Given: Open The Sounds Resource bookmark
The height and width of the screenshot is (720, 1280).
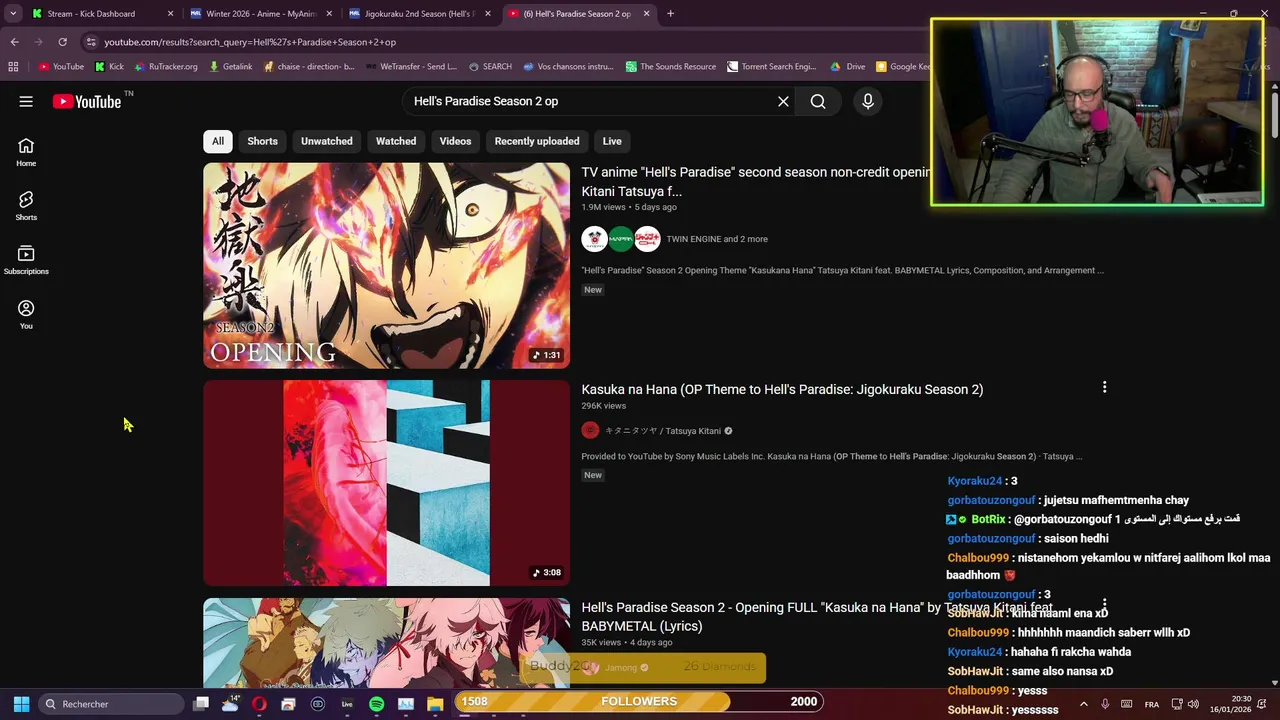Looking at the screenshot, I should point(671,67).
